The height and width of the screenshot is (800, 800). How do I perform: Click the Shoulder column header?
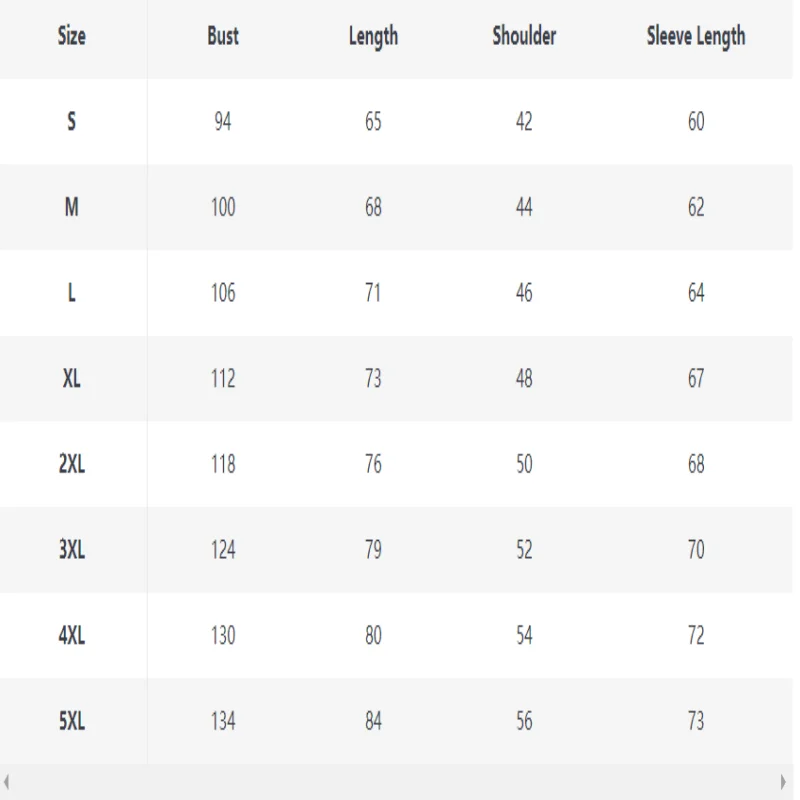click(x=524, y=36)
